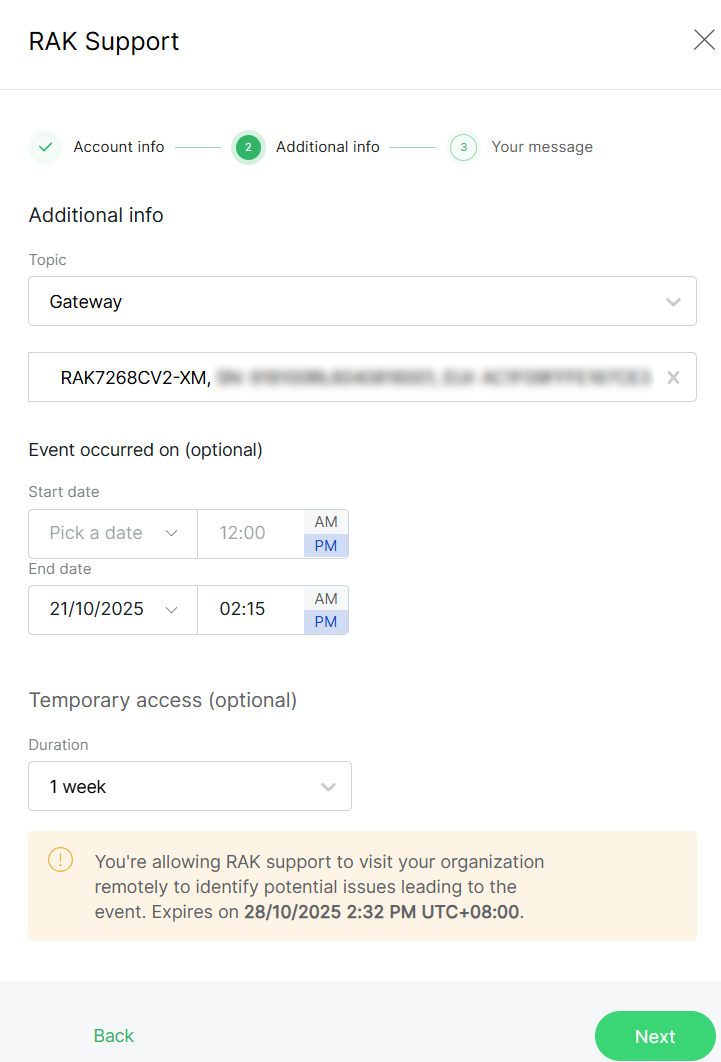The image size is (721, 1062).
Task: Go to the Your message step
Action: coord(542,147)
